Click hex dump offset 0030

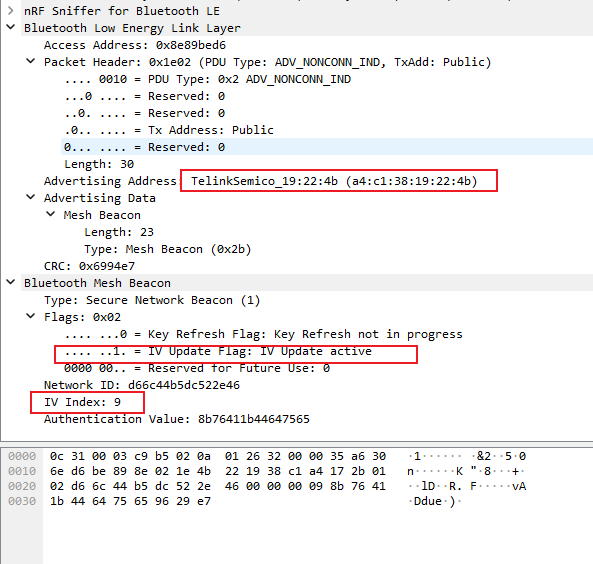tap(22, 501)
